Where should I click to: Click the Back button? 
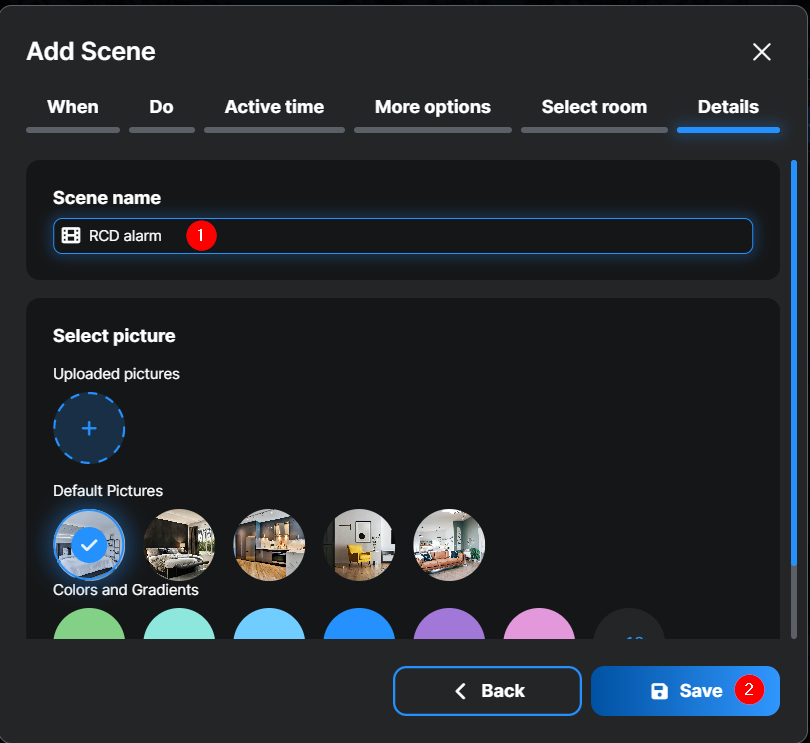[487, 691]
